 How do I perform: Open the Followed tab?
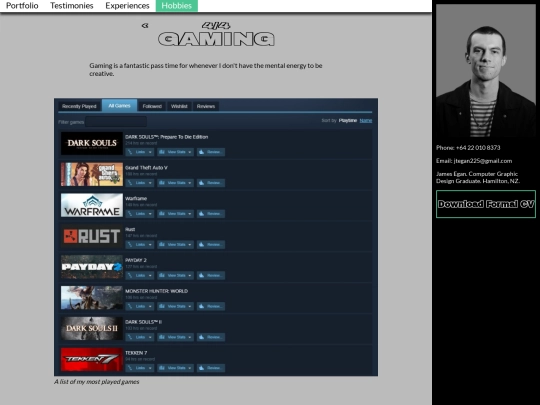(x=152, y=106)
